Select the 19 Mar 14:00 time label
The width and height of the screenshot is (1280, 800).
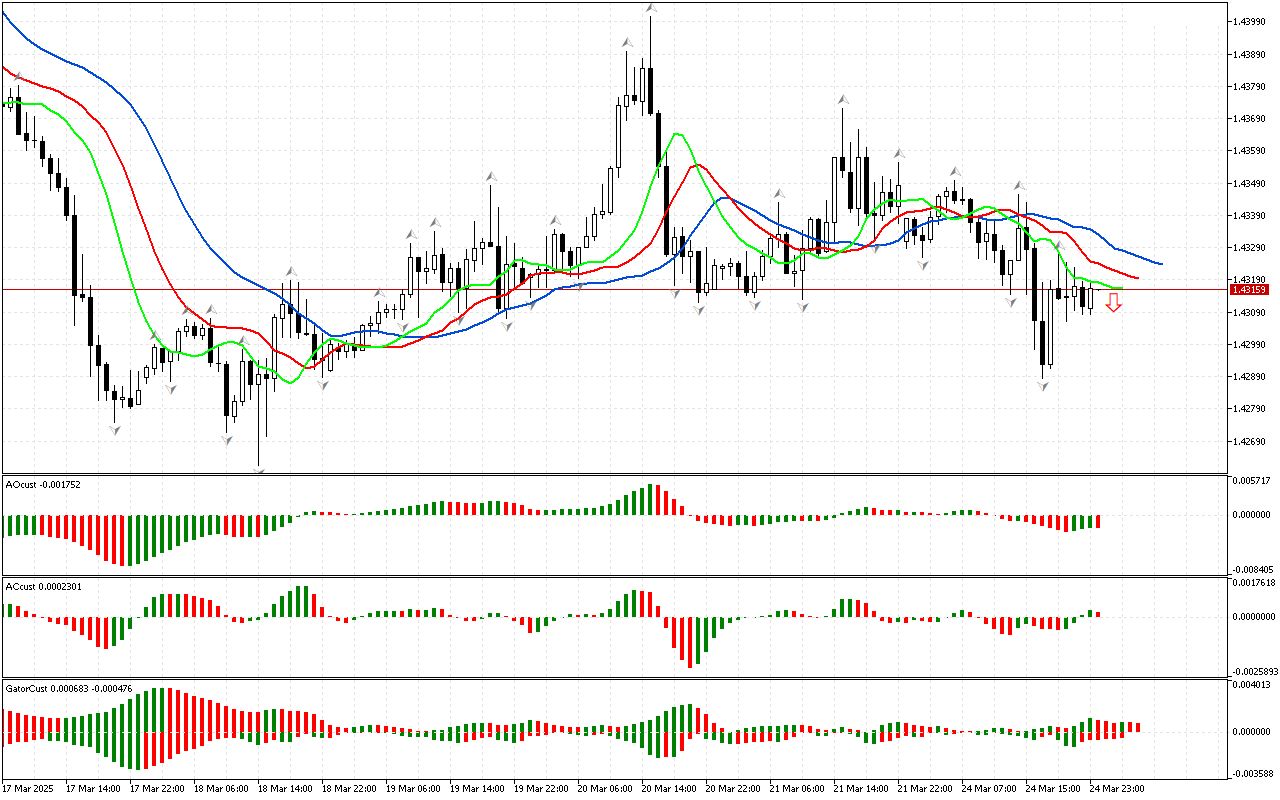click(x=477, y=788)
